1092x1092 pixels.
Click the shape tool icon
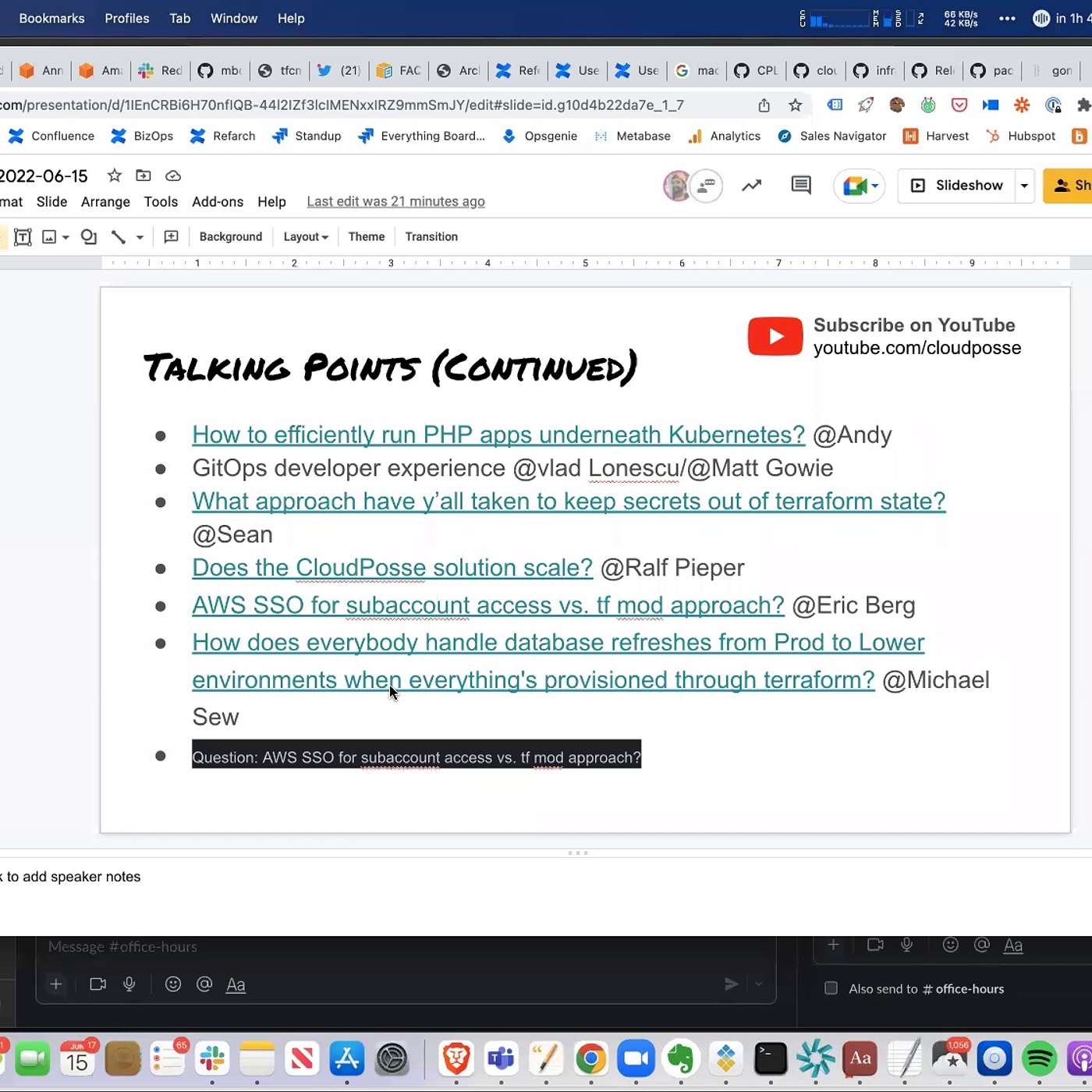[x=89, y=237]
